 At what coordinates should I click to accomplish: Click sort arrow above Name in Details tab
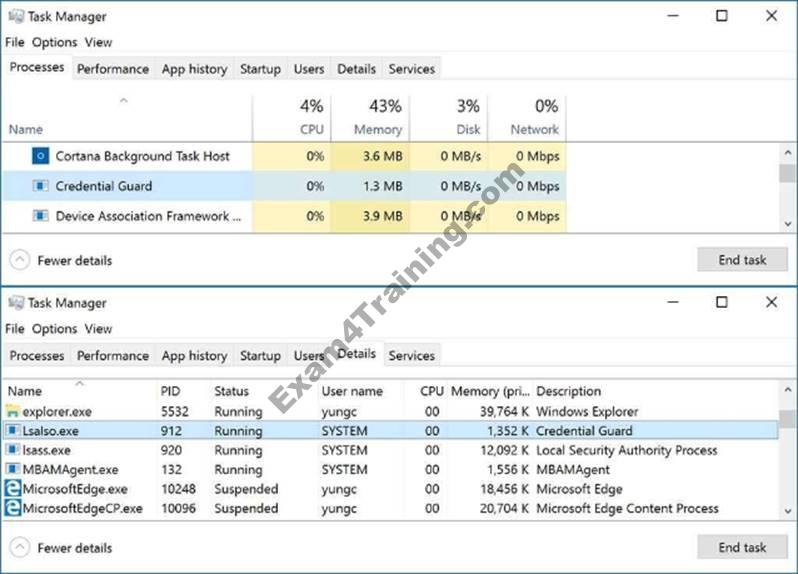pos(79,383)
